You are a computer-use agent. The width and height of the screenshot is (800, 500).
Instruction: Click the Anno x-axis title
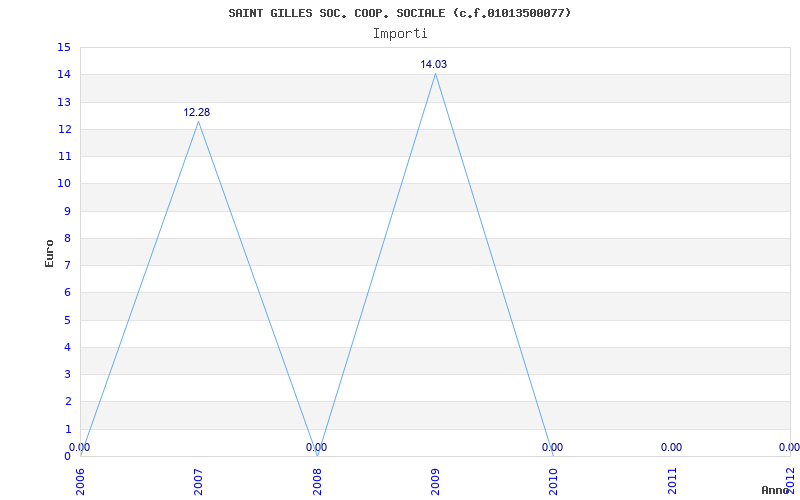776,490
